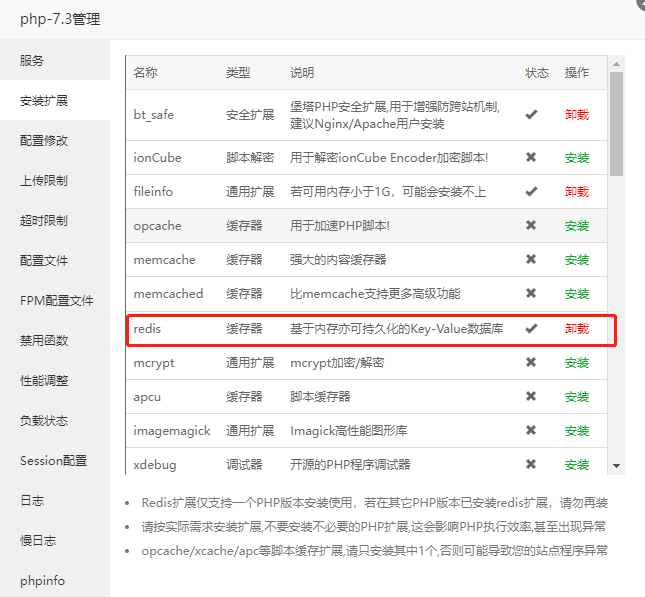
Task: Open 配置文件 tab
Action: pyautogui.click(x=55, y=260)
